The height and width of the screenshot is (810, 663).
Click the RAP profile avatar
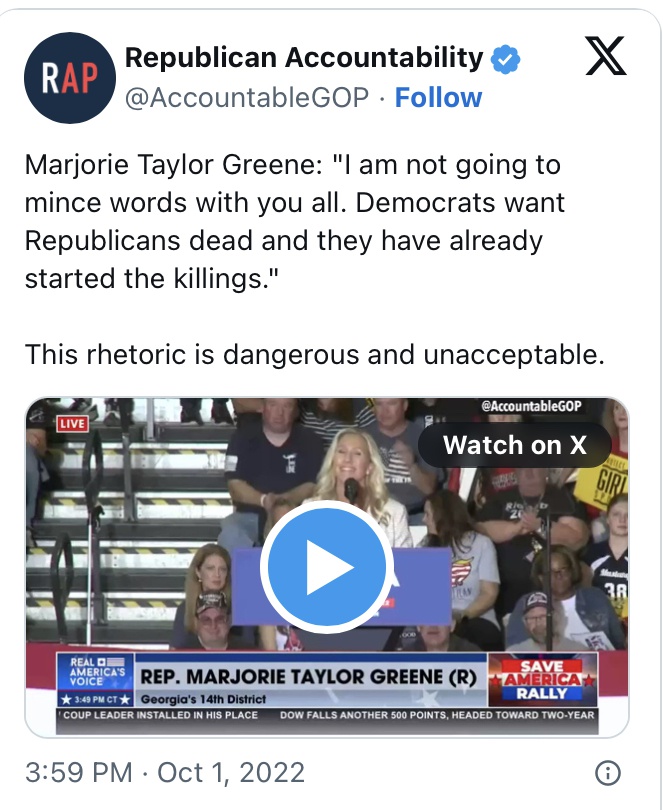70,78
